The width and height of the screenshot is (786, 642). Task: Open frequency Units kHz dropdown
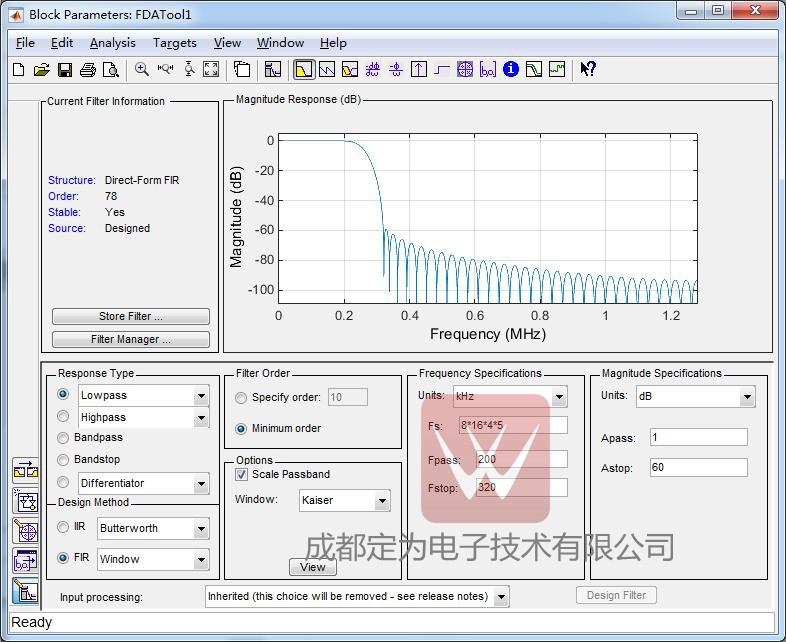click(559, 396)
